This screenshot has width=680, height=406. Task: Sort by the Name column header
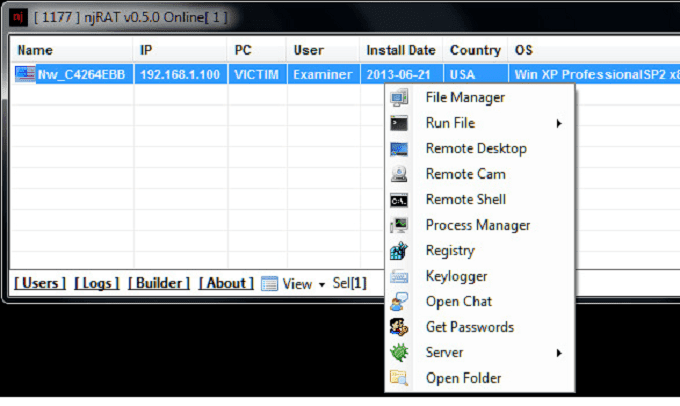tap(72, 50)
